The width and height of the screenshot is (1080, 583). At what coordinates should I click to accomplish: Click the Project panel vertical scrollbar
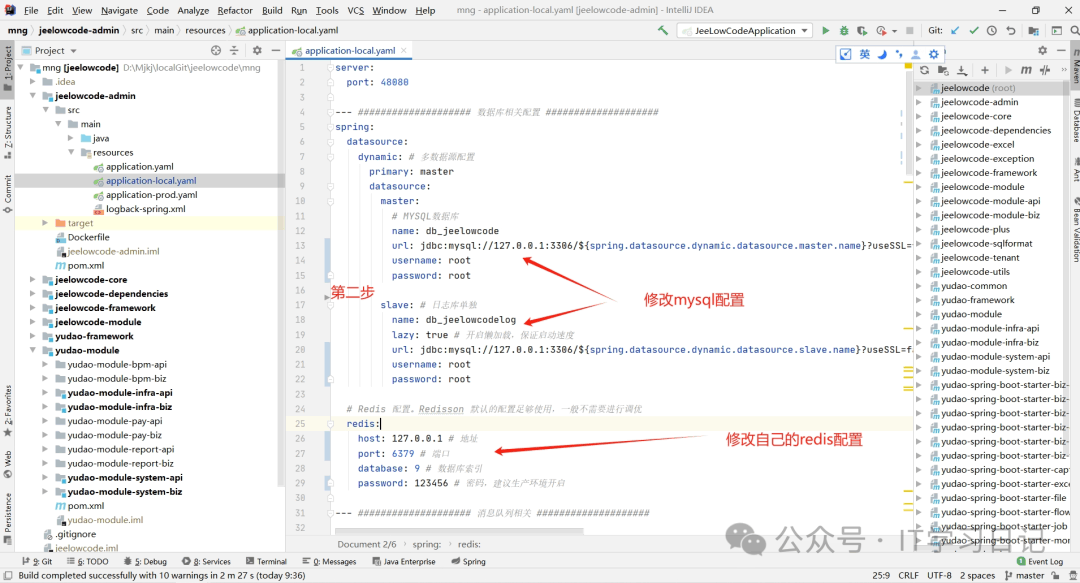pos(280,272)
